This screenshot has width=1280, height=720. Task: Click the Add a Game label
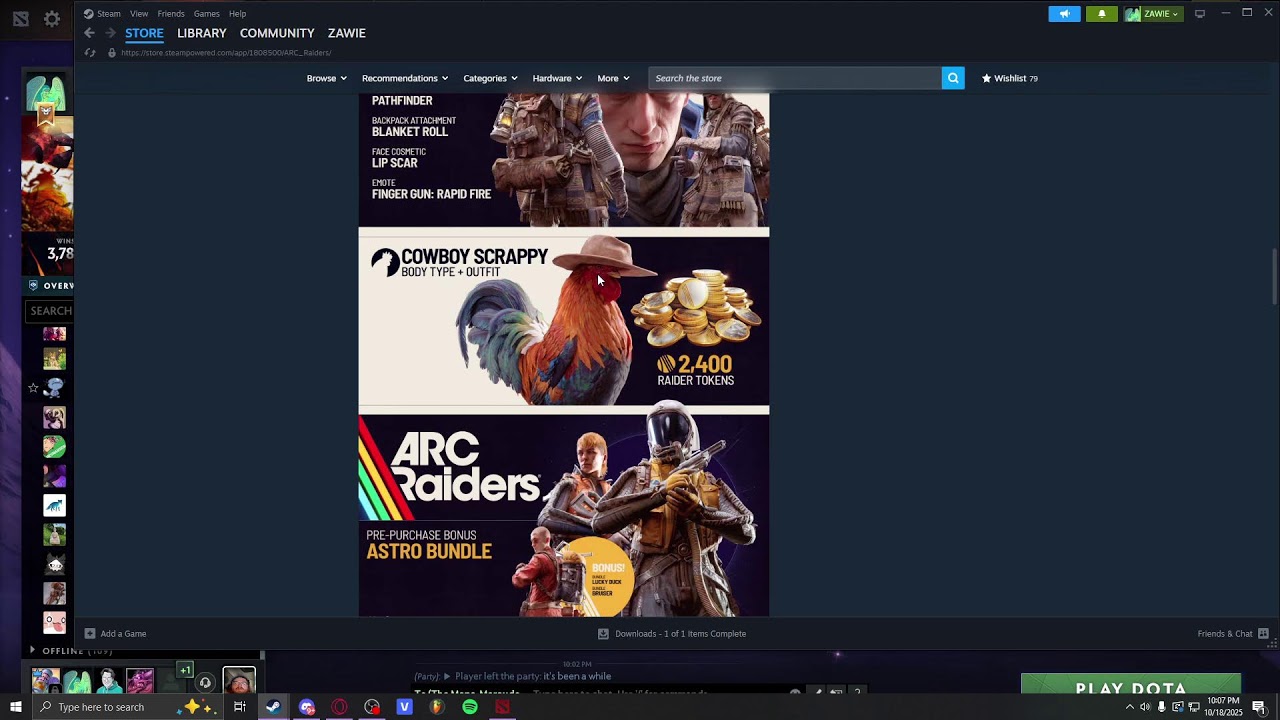(x=123, y=634)
